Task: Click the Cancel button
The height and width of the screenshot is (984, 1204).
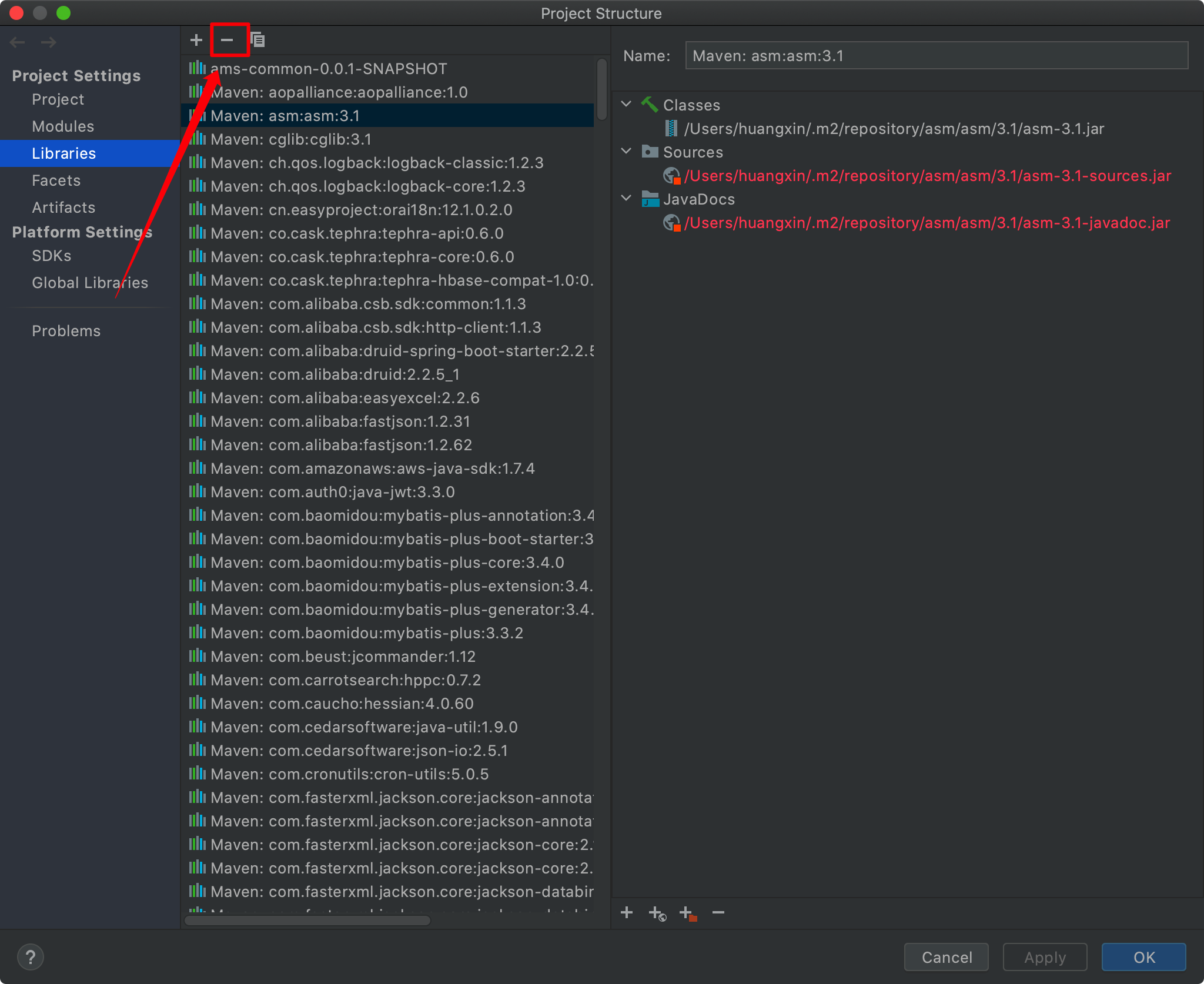Action: click(947, 957)
